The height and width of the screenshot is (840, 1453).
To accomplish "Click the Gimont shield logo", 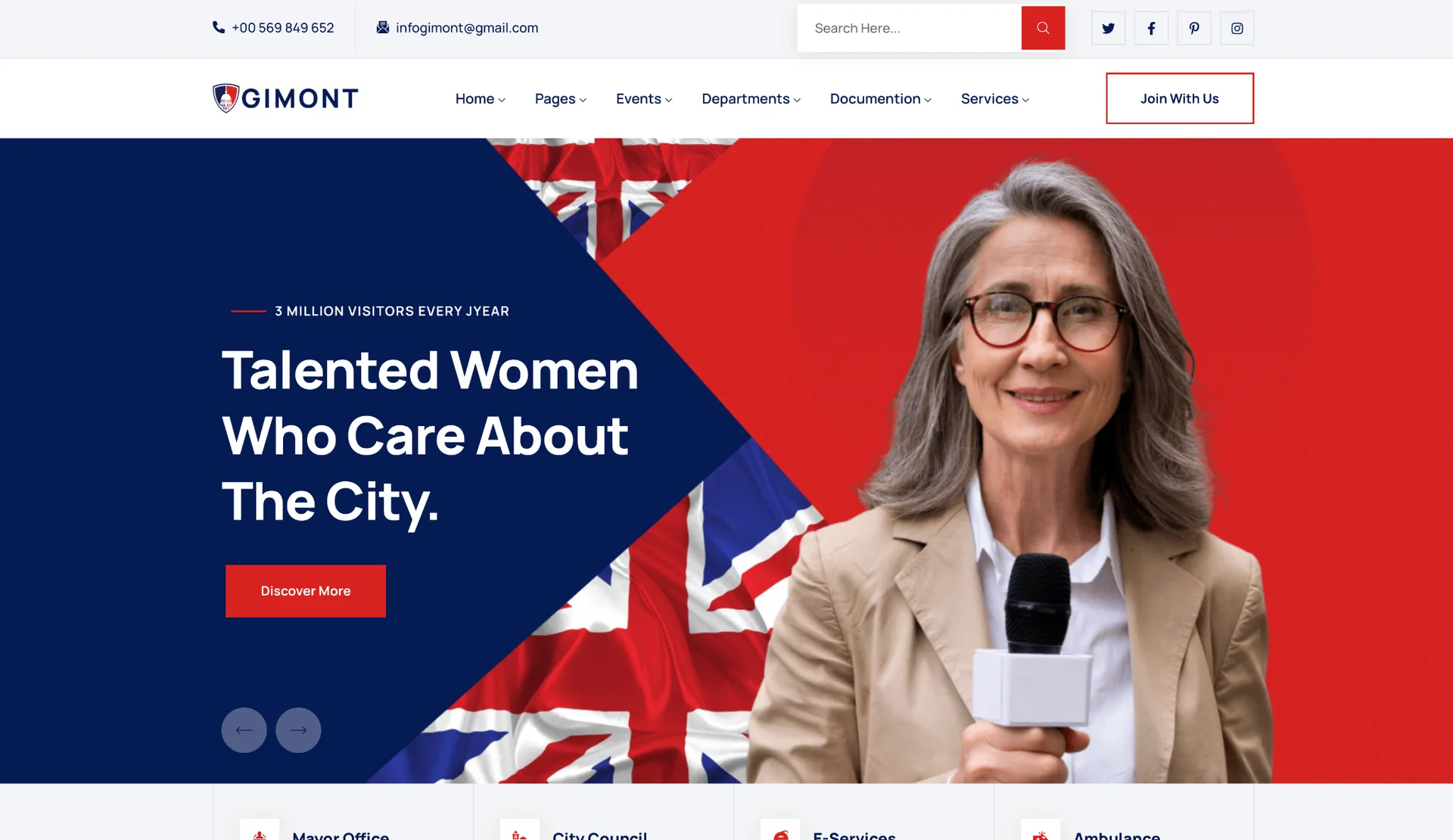I will pyautogui.click(x=226, y=98).
